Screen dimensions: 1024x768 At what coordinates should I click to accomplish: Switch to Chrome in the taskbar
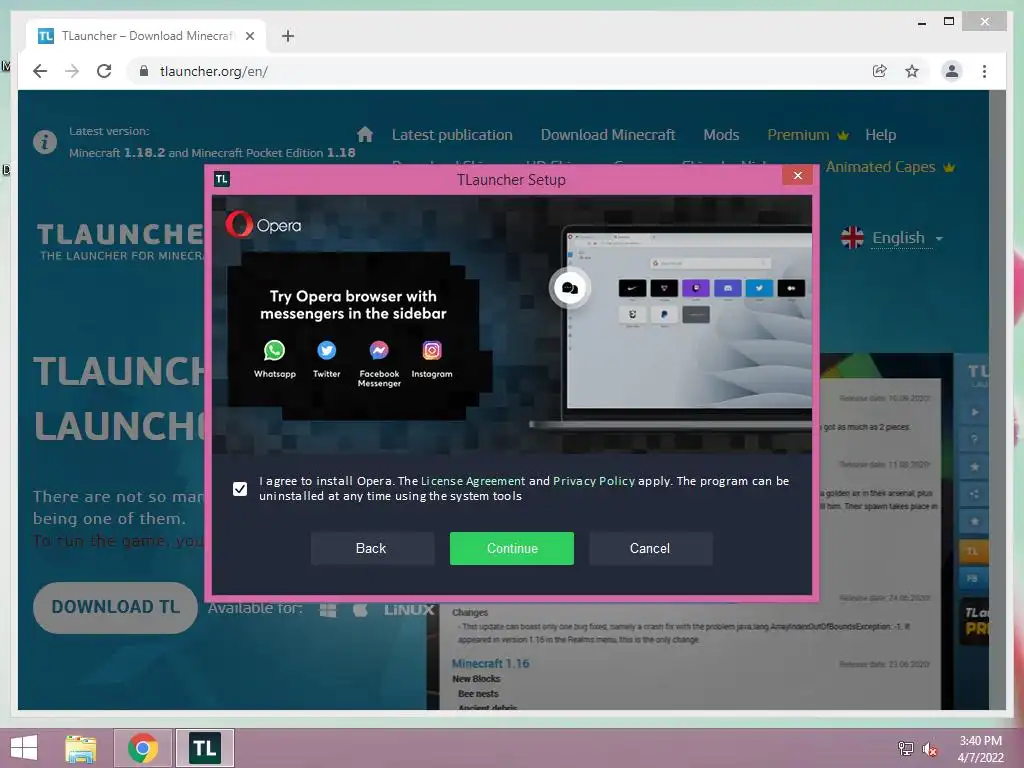point(143,748)
